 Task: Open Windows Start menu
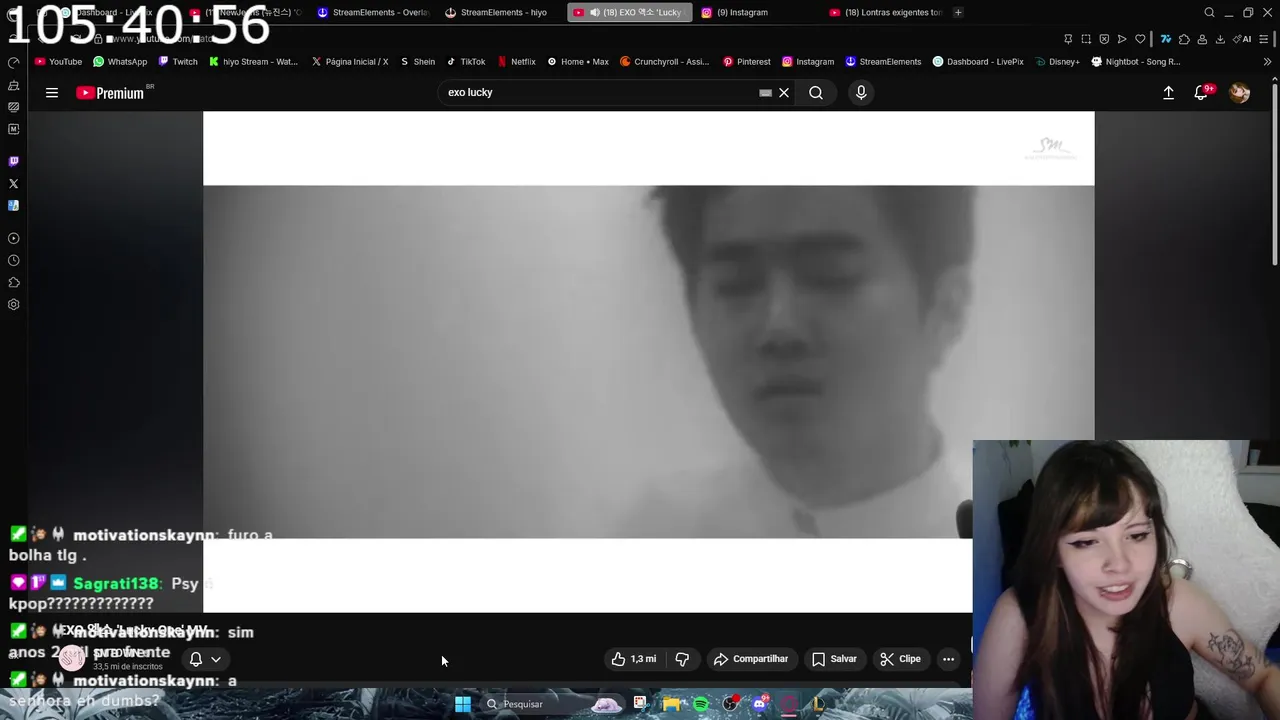click(x=463, y=704)
